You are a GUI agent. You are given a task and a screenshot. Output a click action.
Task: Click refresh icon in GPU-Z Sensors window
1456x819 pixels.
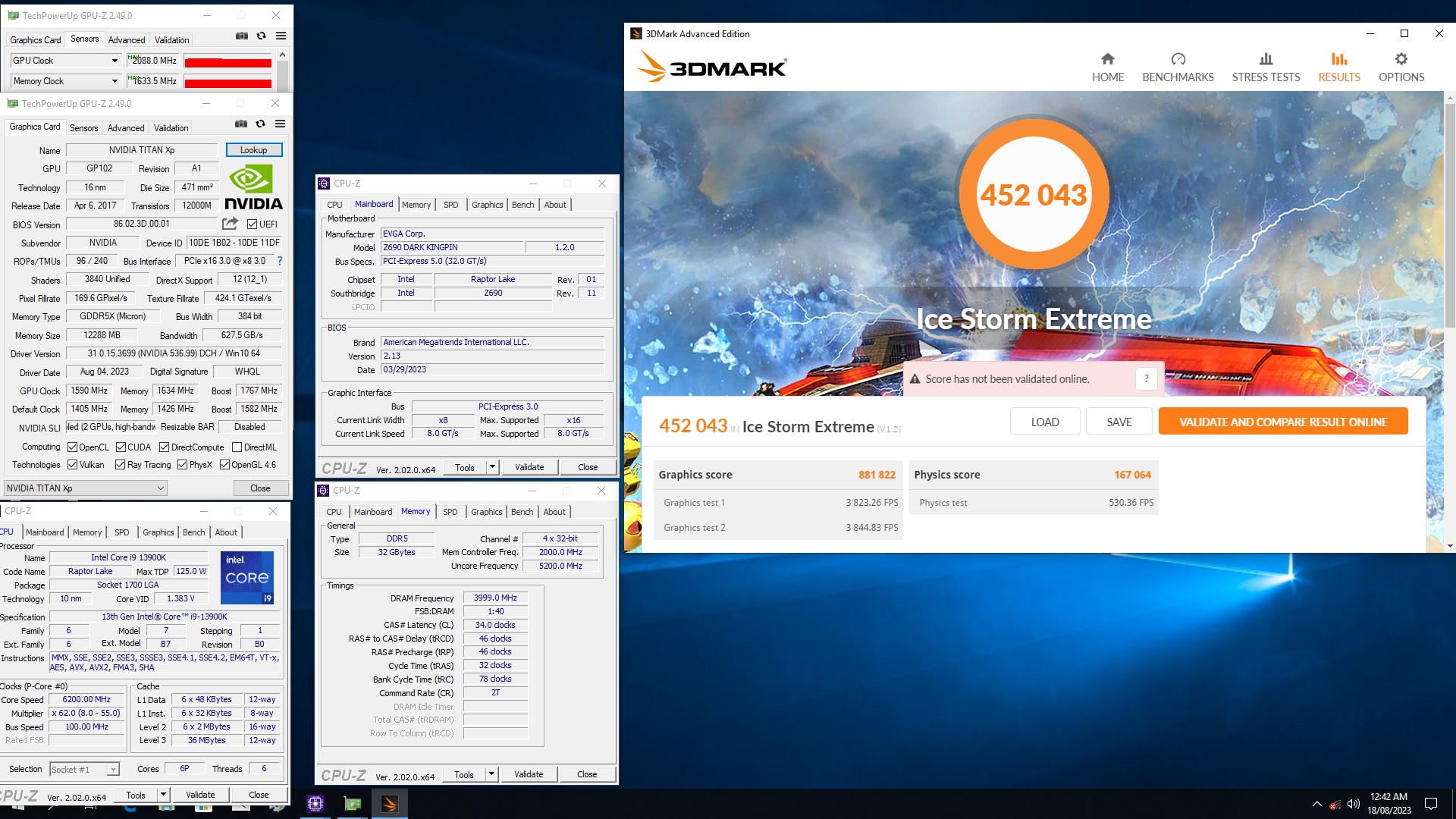tap(261, 36)
